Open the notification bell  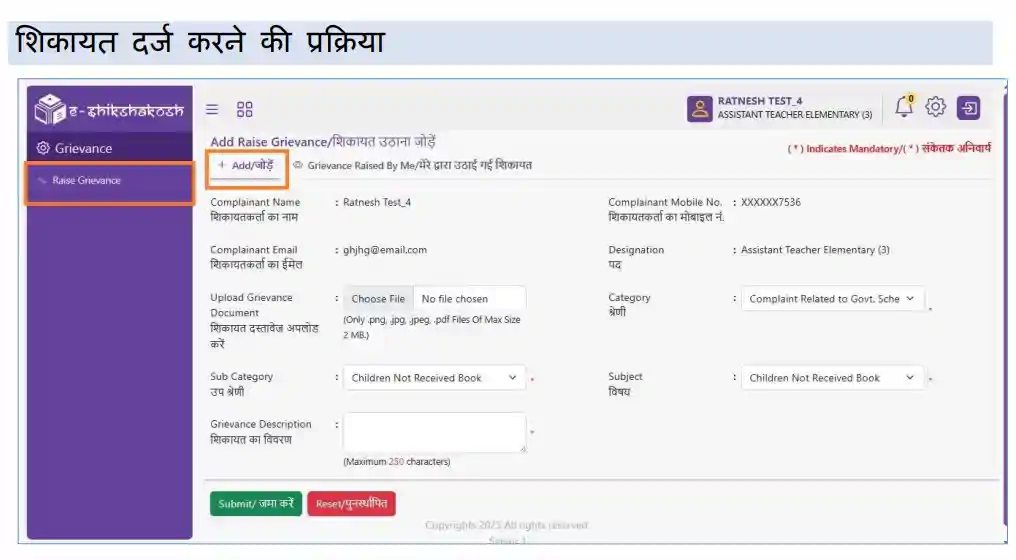click(904, 106)
